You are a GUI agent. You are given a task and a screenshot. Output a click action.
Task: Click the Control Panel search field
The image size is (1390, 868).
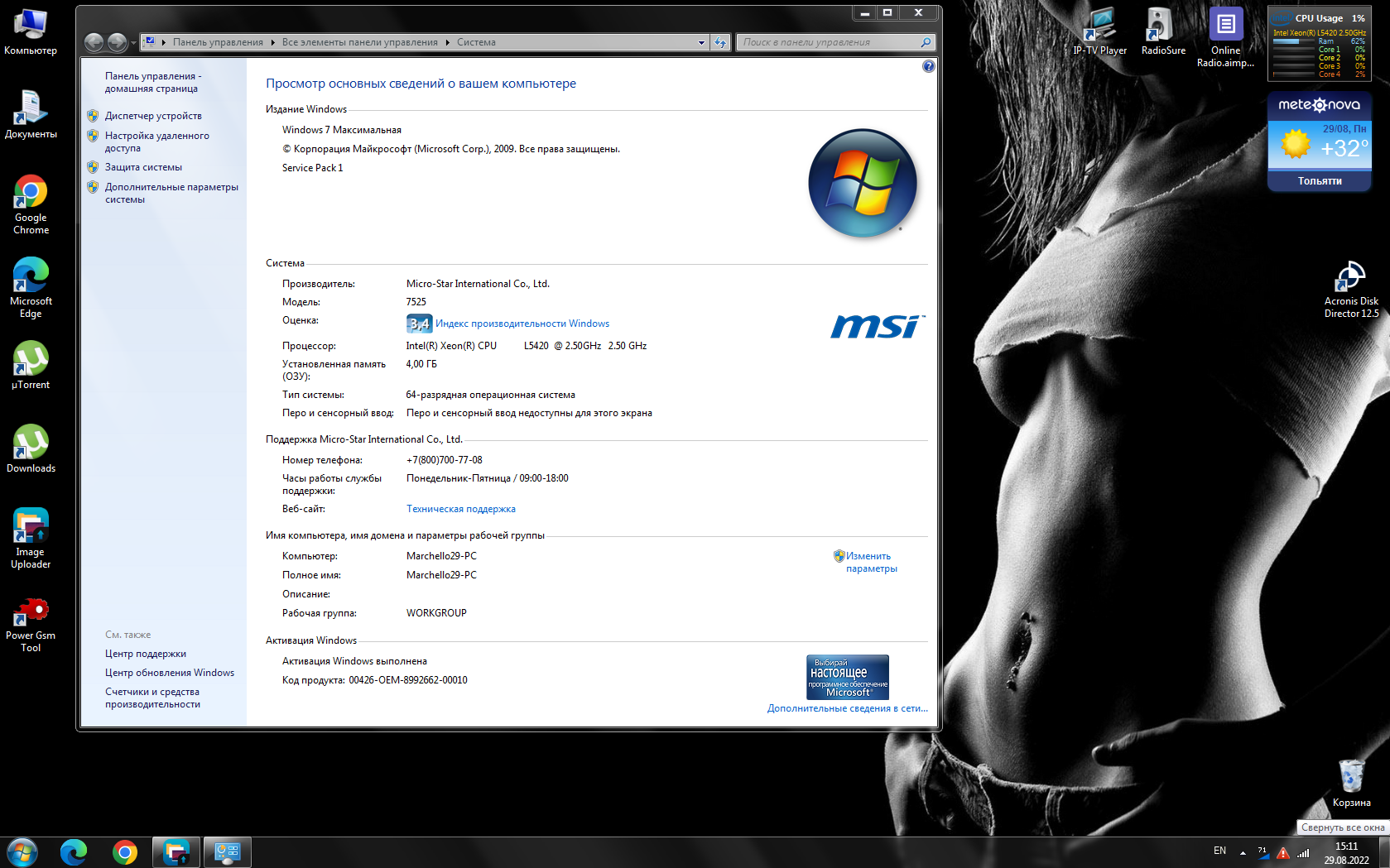click(830, 42)
